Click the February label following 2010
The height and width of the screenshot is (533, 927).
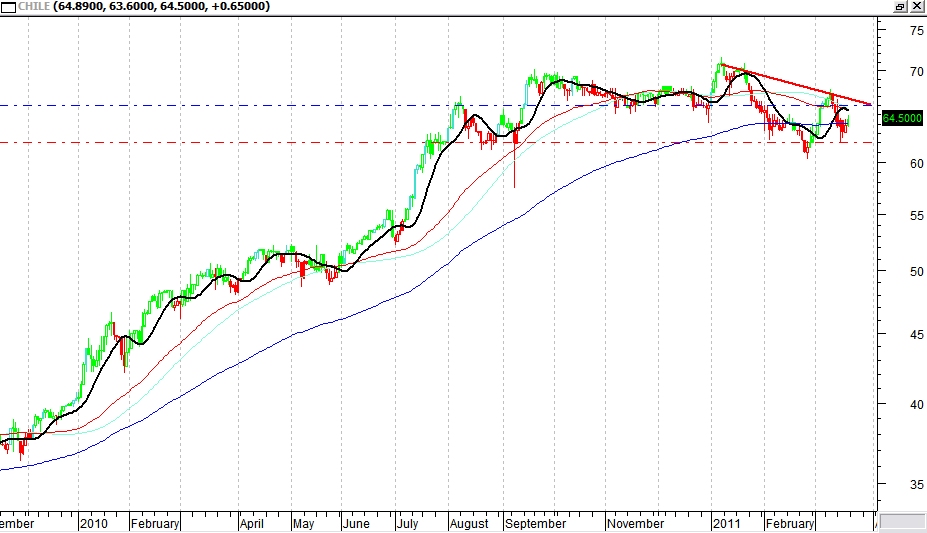pos(155,524)
